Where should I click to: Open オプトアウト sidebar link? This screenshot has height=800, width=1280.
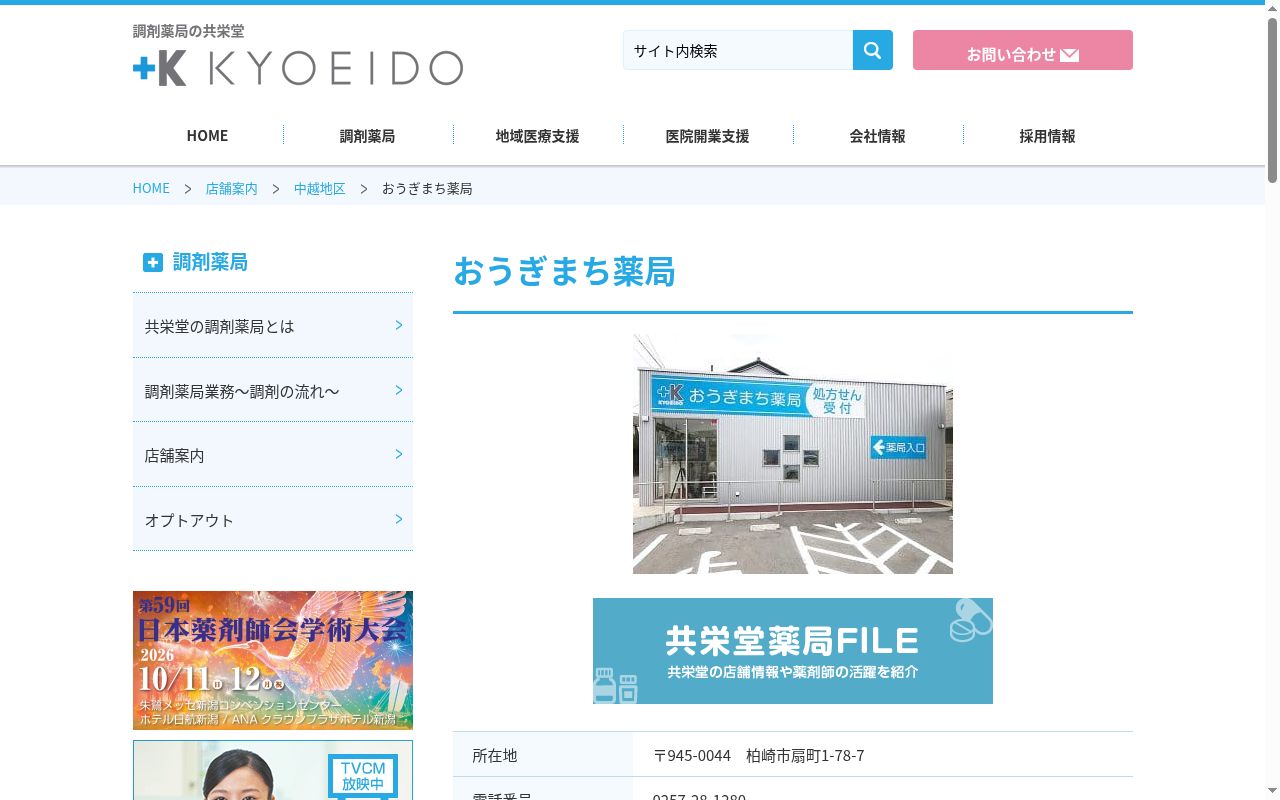273,519
